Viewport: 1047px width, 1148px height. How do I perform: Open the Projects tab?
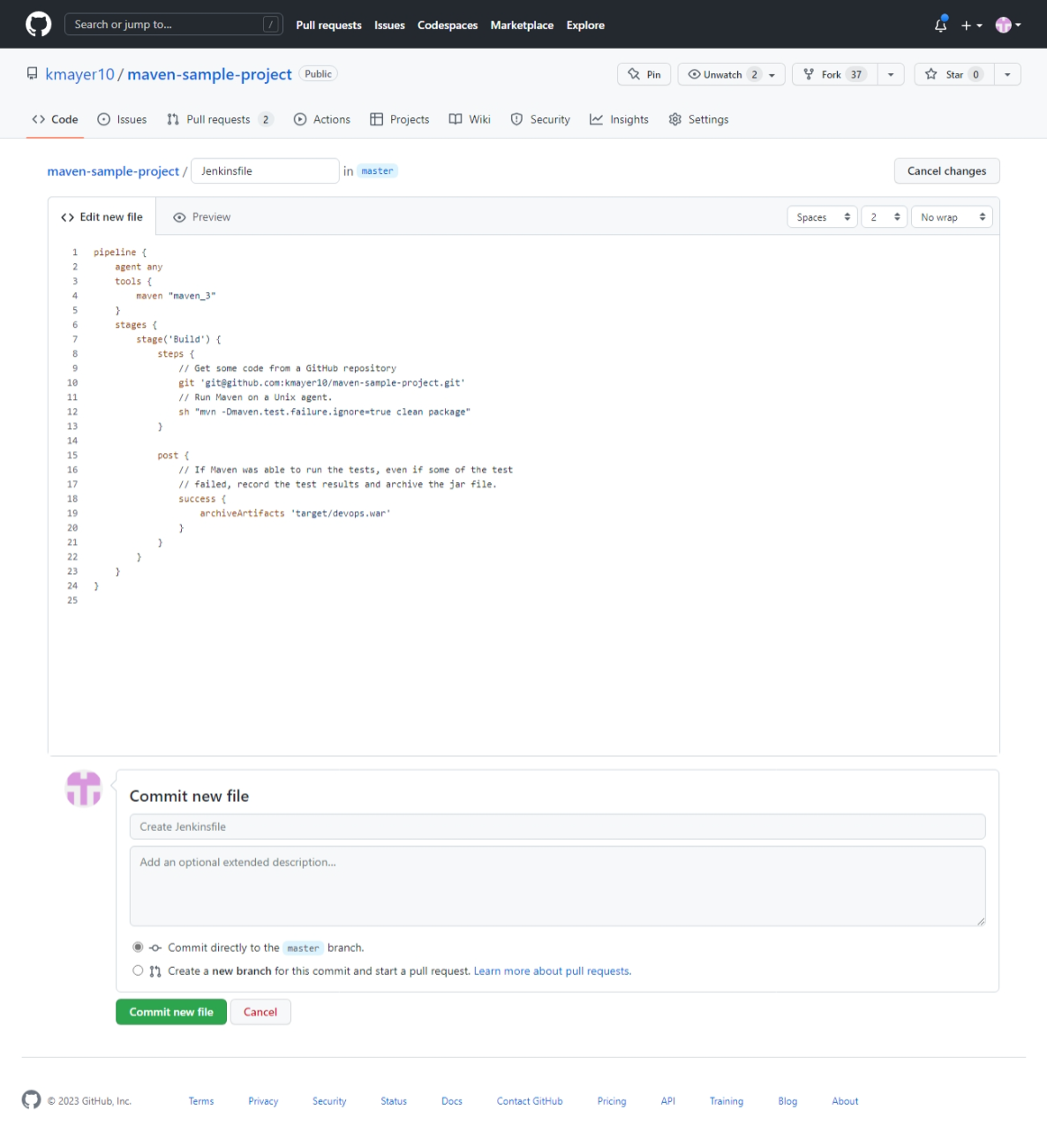(x=400, y=119)
